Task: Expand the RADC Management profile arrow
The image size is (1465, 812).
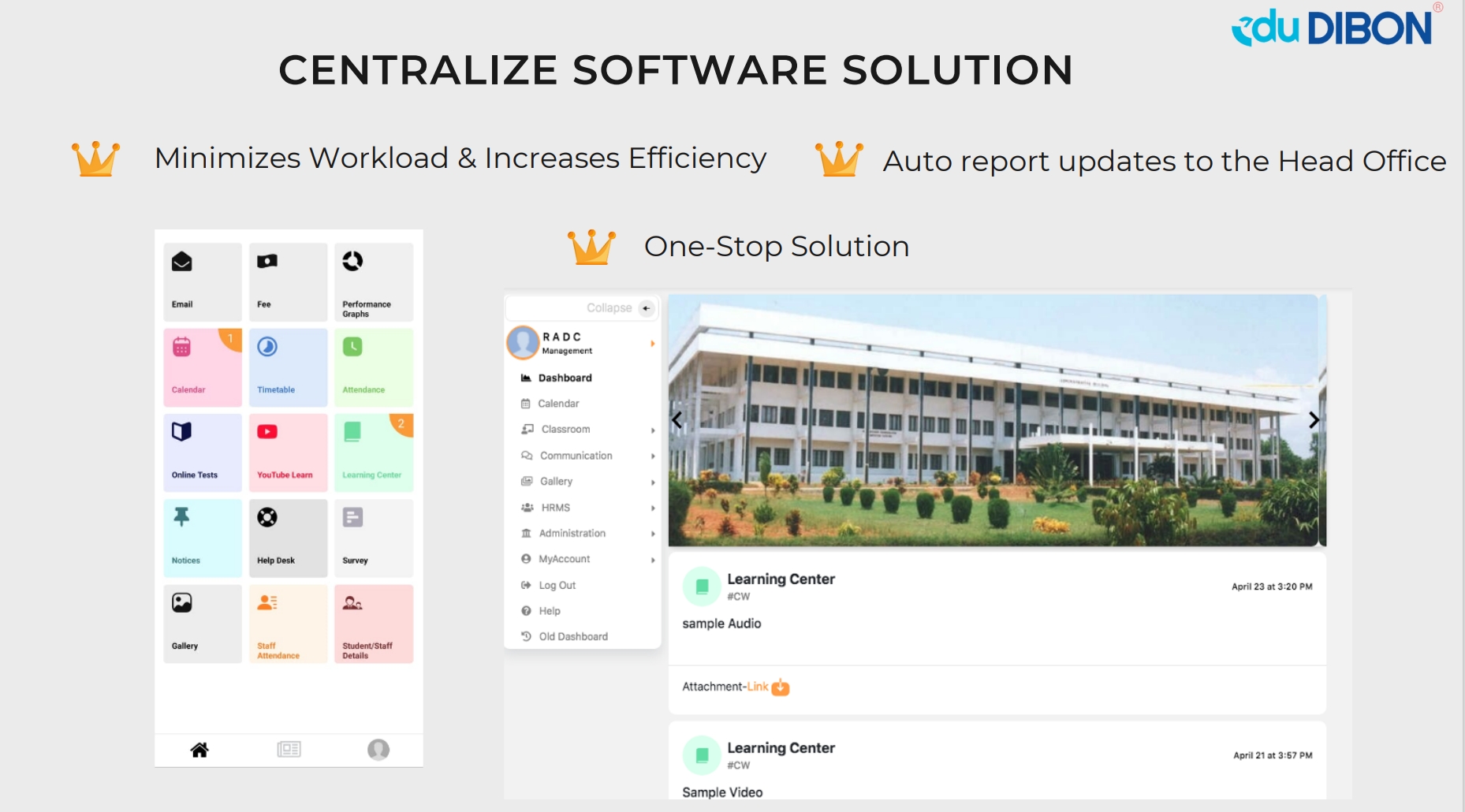Action: pyautogui.click(x=653, y=344)
